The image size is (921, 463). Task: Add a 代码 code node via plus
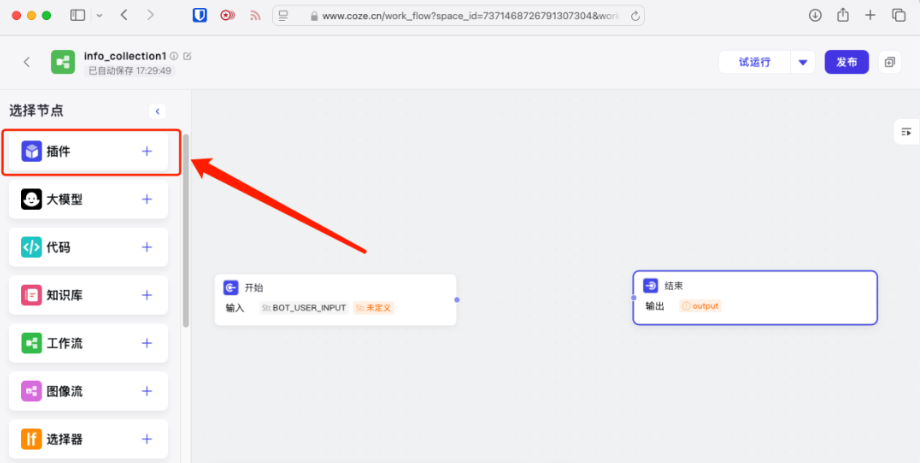pyautogui.click(x=147, y=247)
